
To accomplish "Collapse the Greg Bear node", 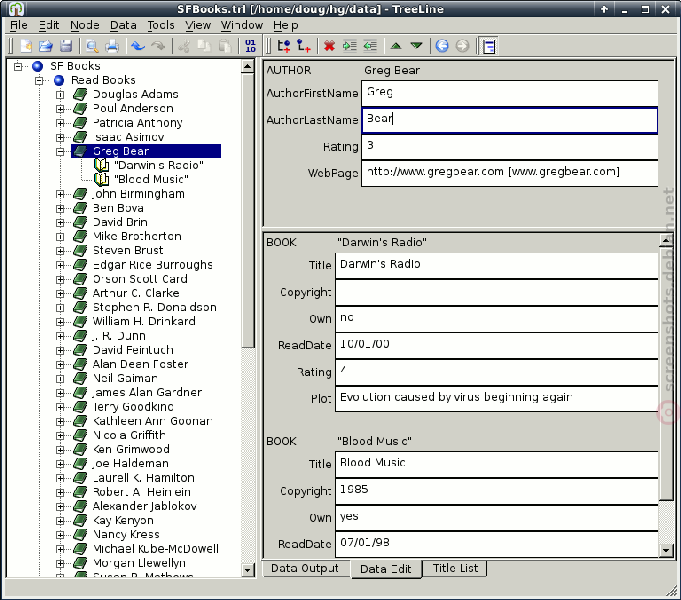I will [x=60, y=152].
